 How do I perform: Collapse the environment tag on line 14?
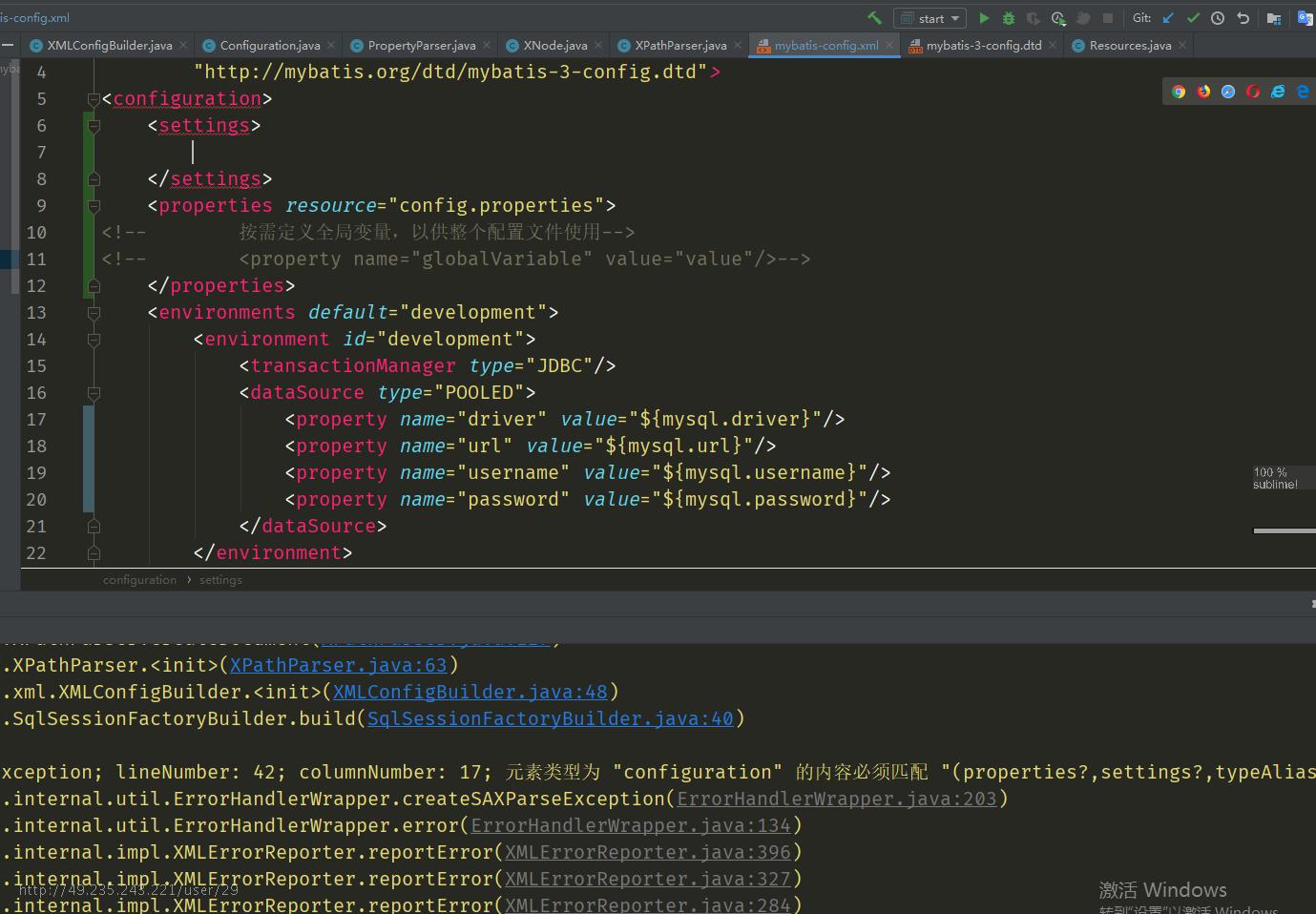94,340
